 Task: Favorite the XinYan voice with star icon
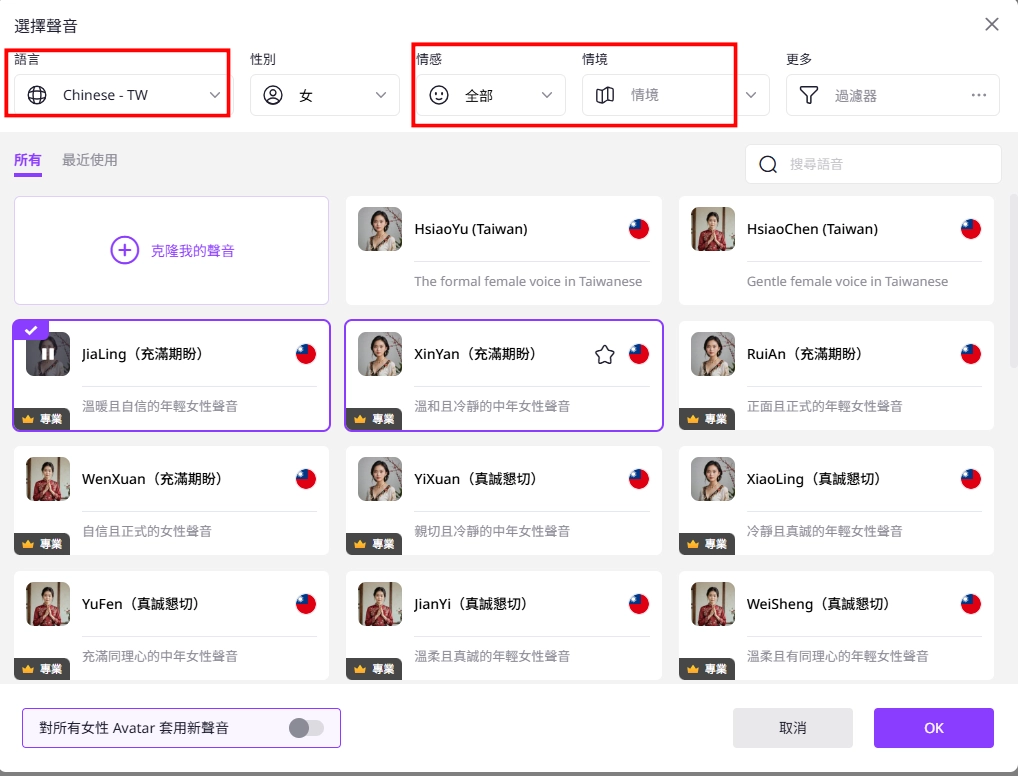[604, 354]
